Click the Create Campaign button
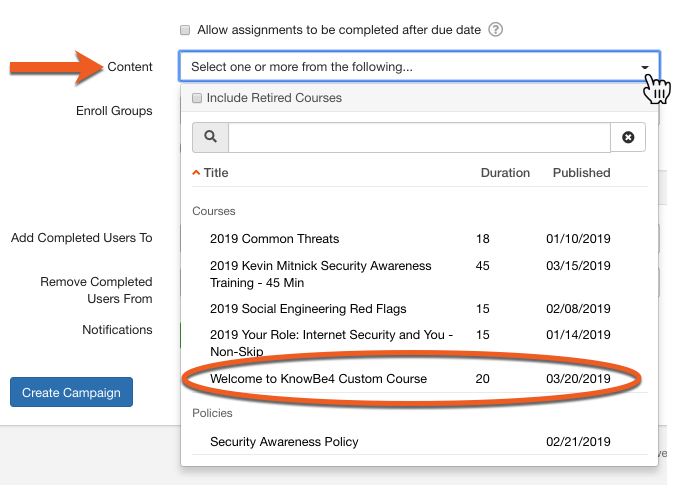Image resolution: width=681 pixels, height=485 pixels. coord(71,392)
